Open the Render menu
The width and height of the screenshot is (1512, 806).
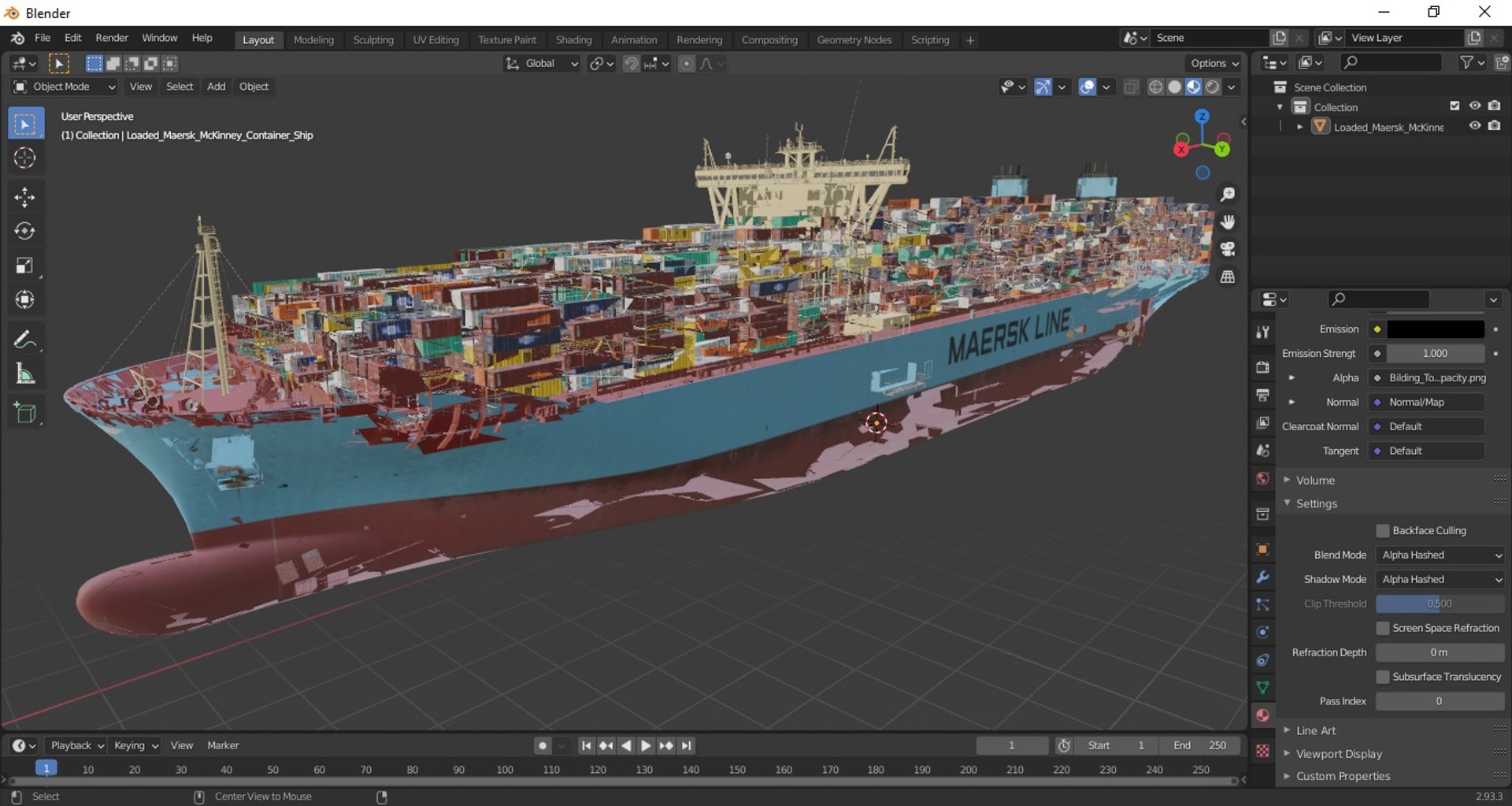112,38
